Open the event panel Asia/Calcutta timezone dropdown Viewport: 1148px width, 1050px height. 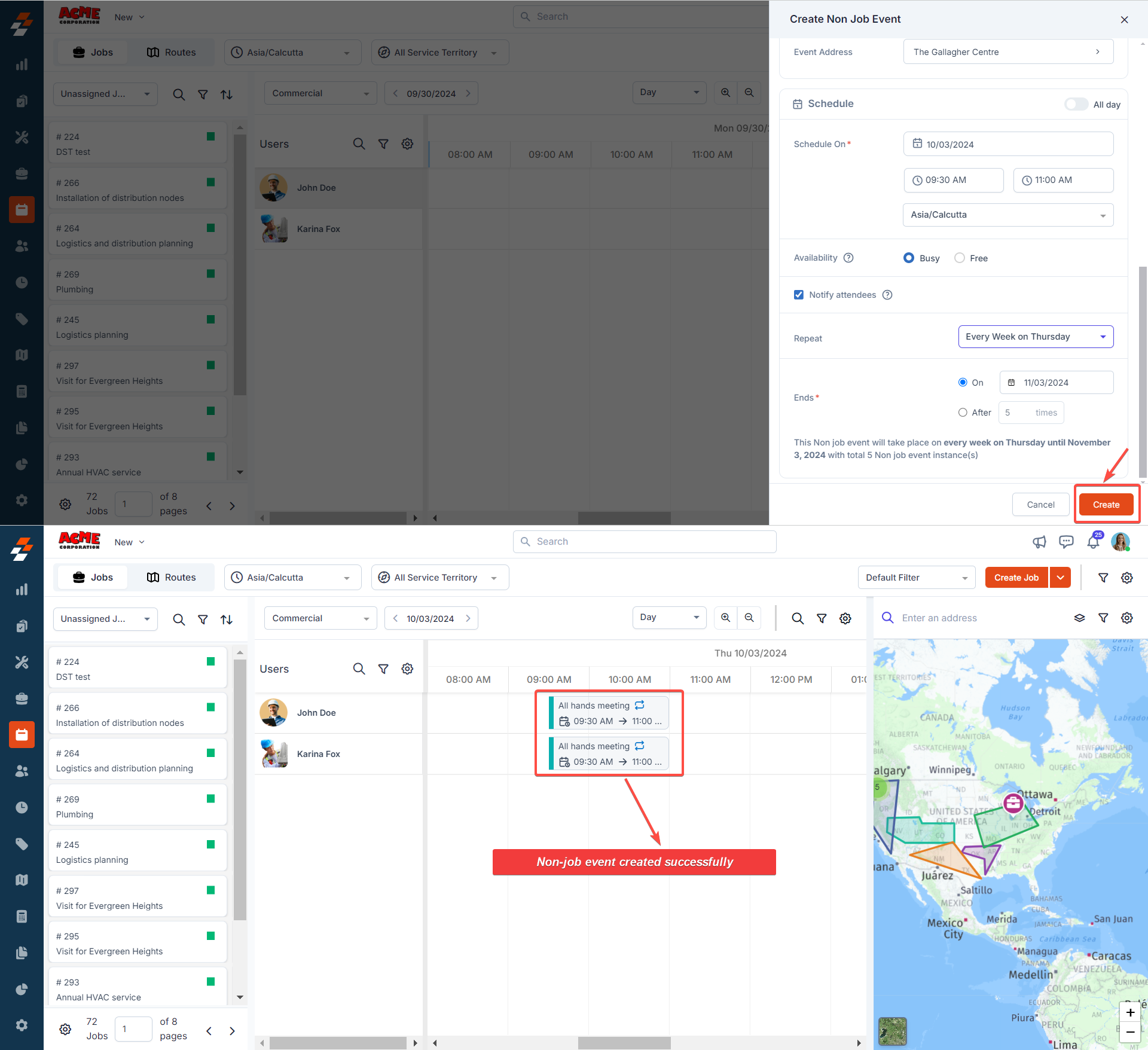tap(1008, 215)
